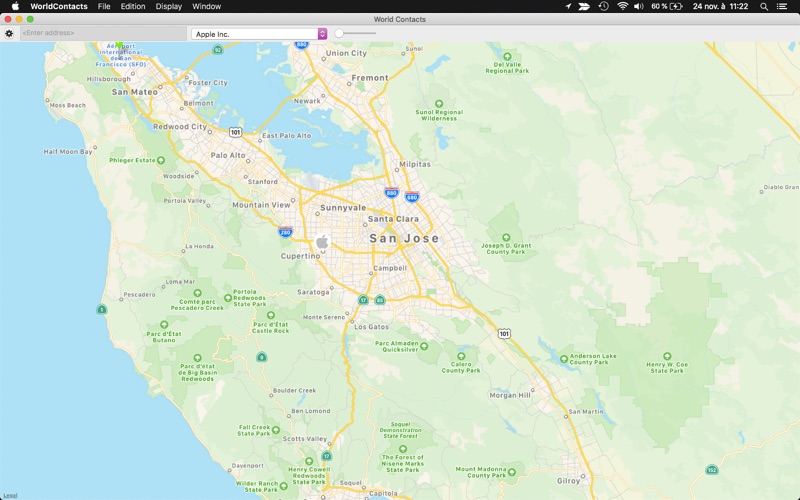Click the Henry W. Coe State Park marker
Image resolution: width=800 pixels, height=500 pixels.
[667, 357]
